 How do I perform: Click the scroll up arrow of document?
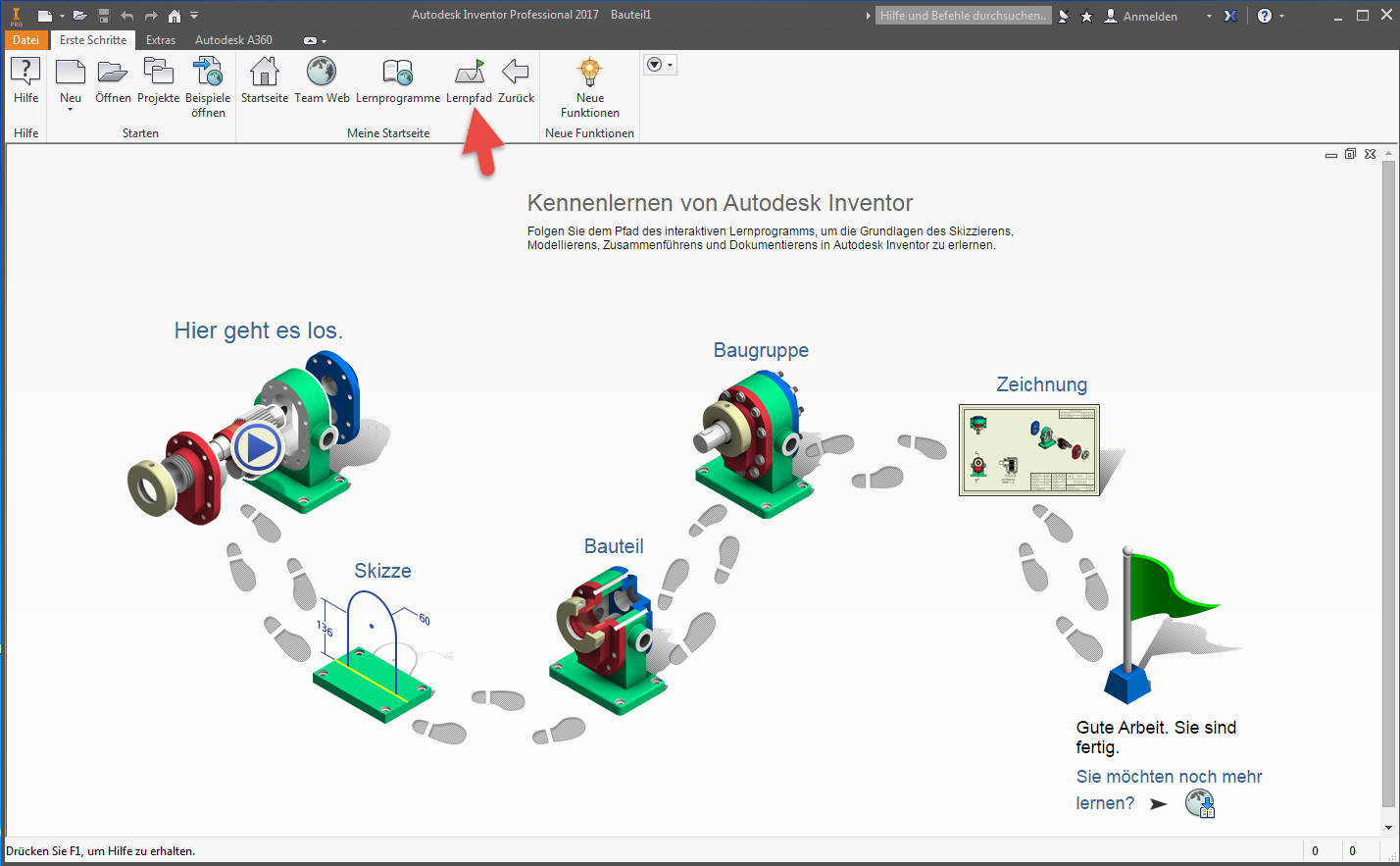click(1387, 154)
